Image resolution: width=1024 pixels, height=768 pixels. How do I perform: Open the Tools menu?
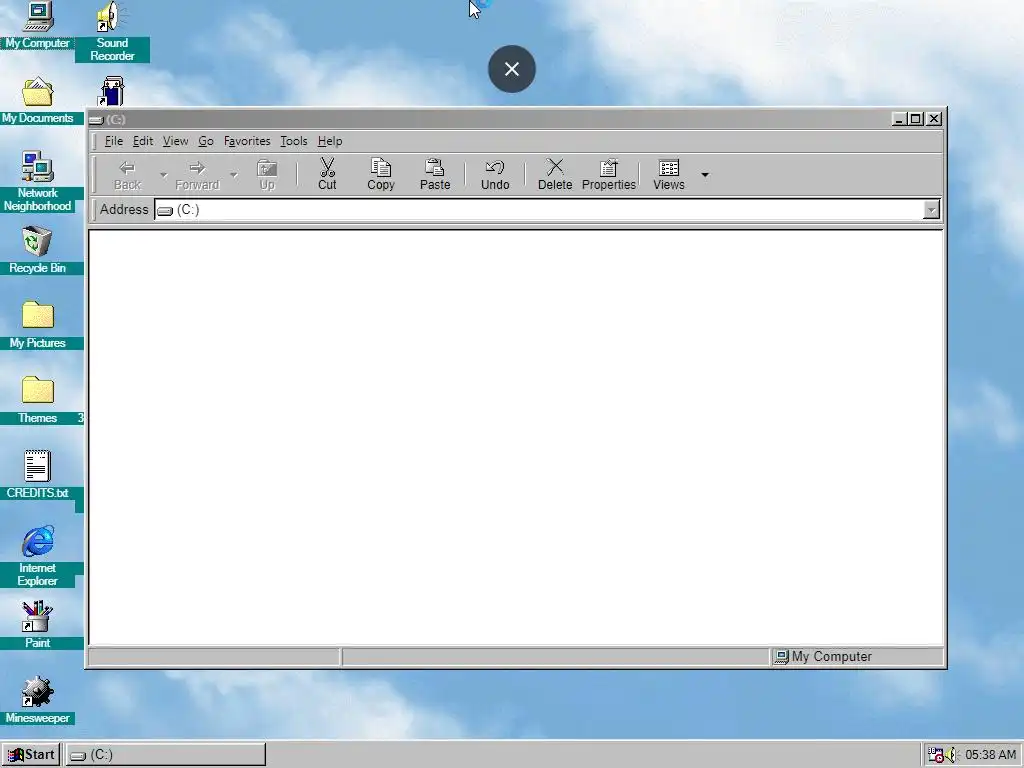[x=293, y=141]
